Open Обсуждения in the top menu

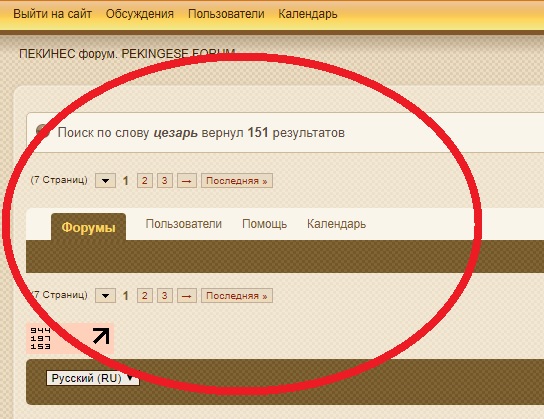pos(139,14)
